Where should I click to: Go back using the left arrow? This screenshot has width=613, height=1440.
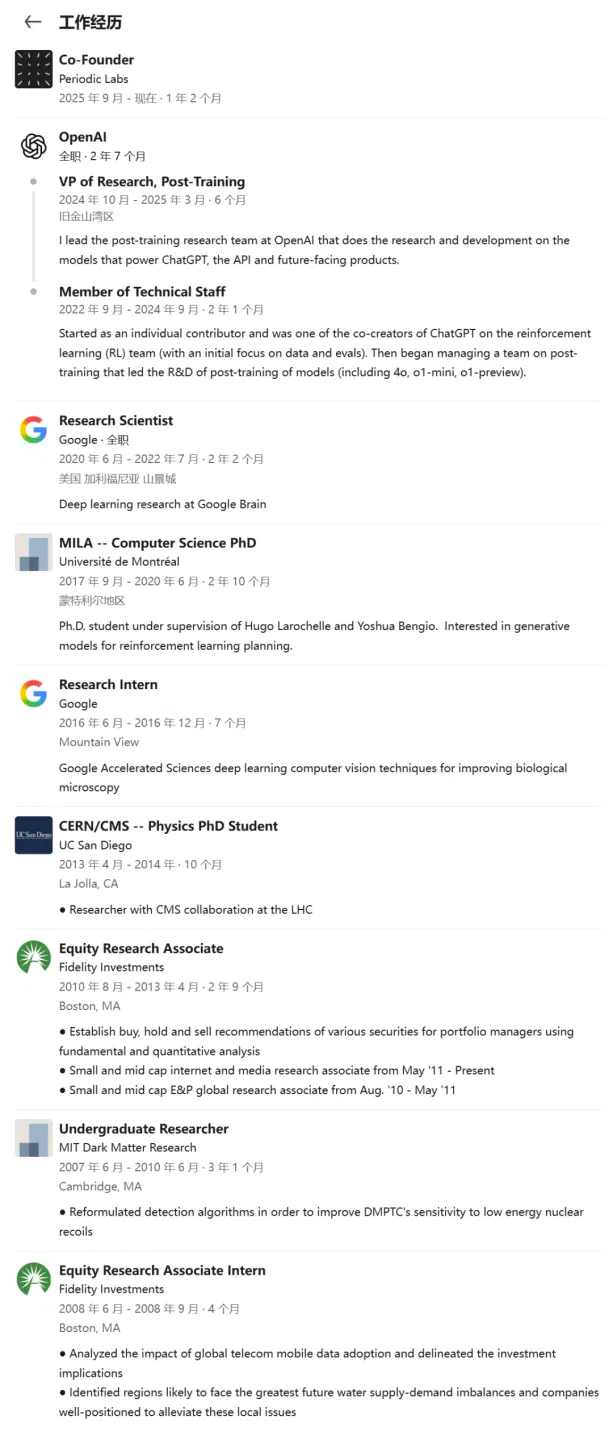[x=33, y=22]
